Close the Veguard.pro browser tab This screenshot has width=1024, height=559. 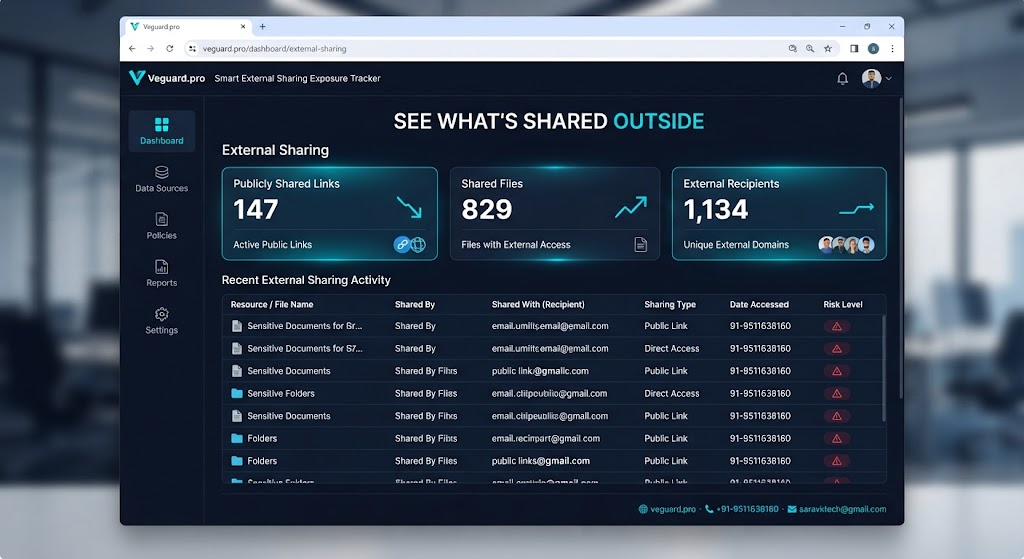[243, 27]
